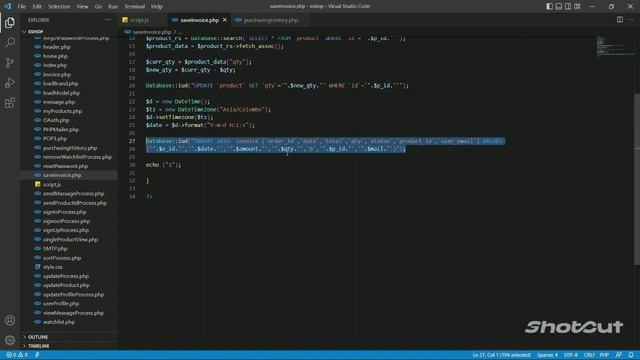The height and width of the screenshot is (360, 640).
Task: Open myProducts.php in the explorer
Action: point(62,111)
